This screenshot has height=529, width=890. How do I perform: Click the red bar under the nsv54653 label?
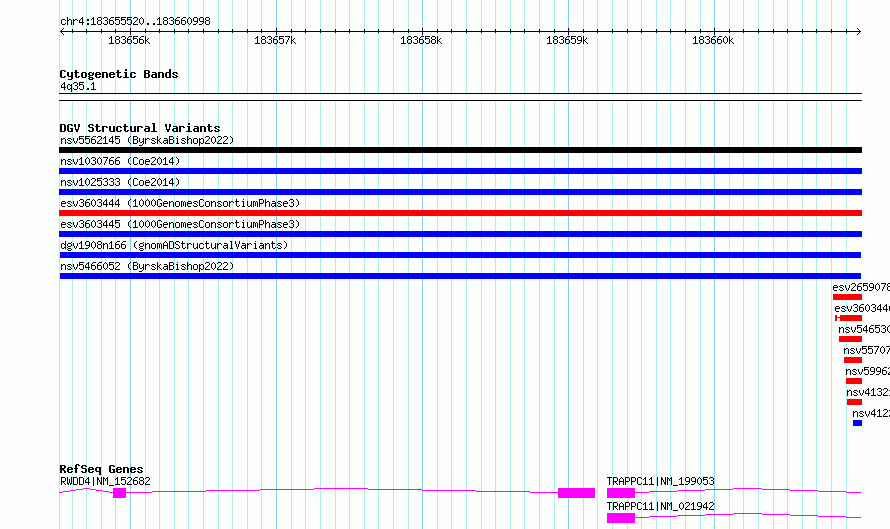[x=850, y=339]
